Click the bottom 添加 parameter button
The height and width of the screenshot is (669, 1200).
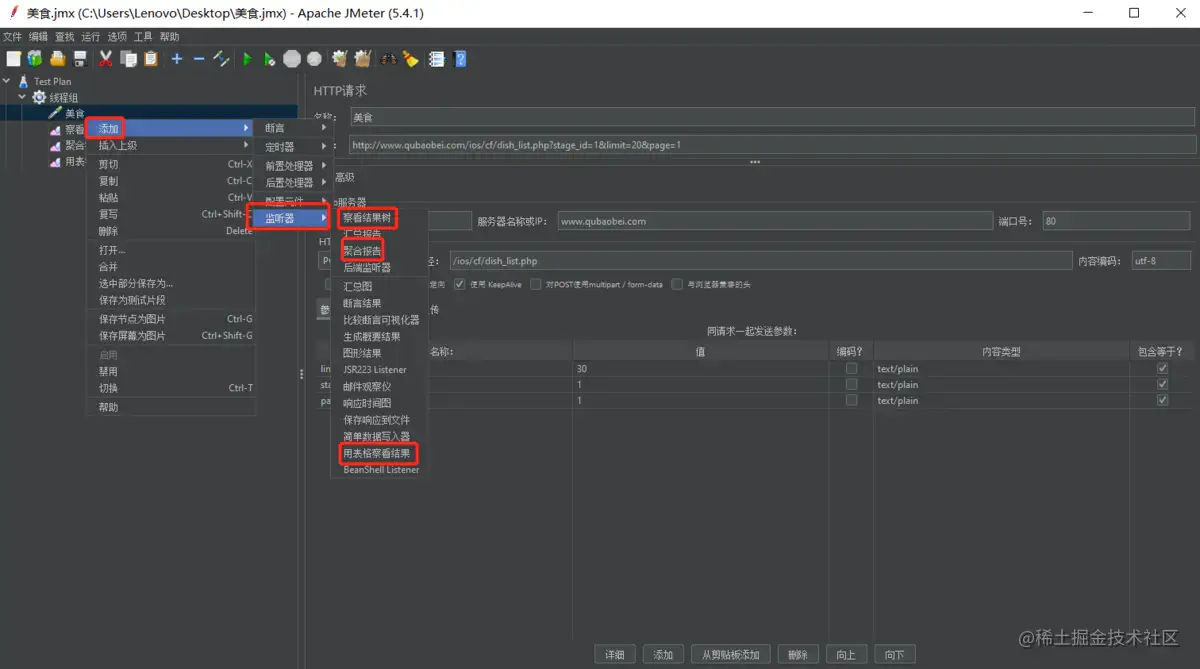click(x=663, y=654)
